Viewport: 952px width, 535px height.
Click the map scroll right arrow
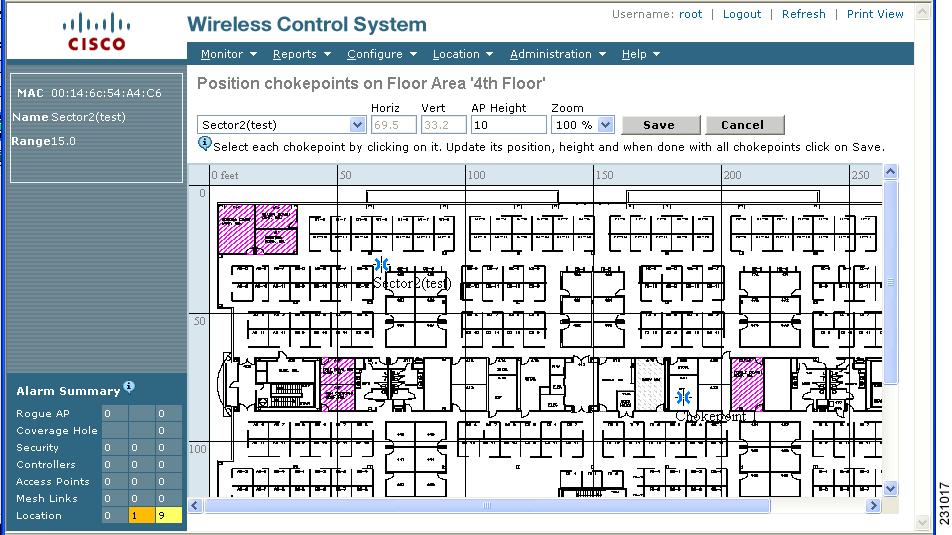[873, 505]
